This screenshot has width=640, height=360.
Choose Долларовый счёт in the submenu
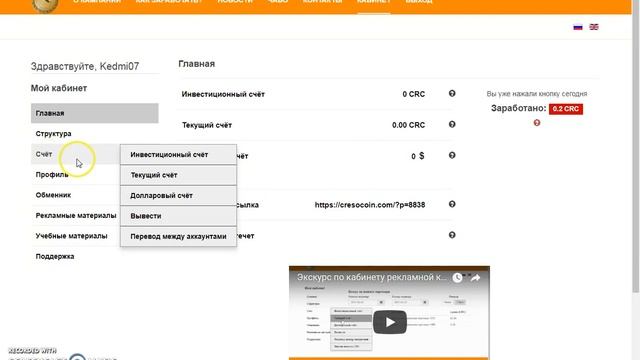tap(178, 196)
